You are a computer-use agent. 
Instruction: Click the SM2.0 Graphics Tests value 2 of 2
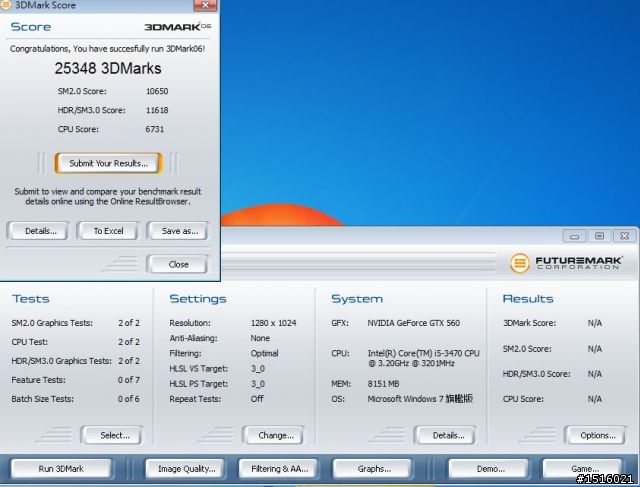coord(129,323)
